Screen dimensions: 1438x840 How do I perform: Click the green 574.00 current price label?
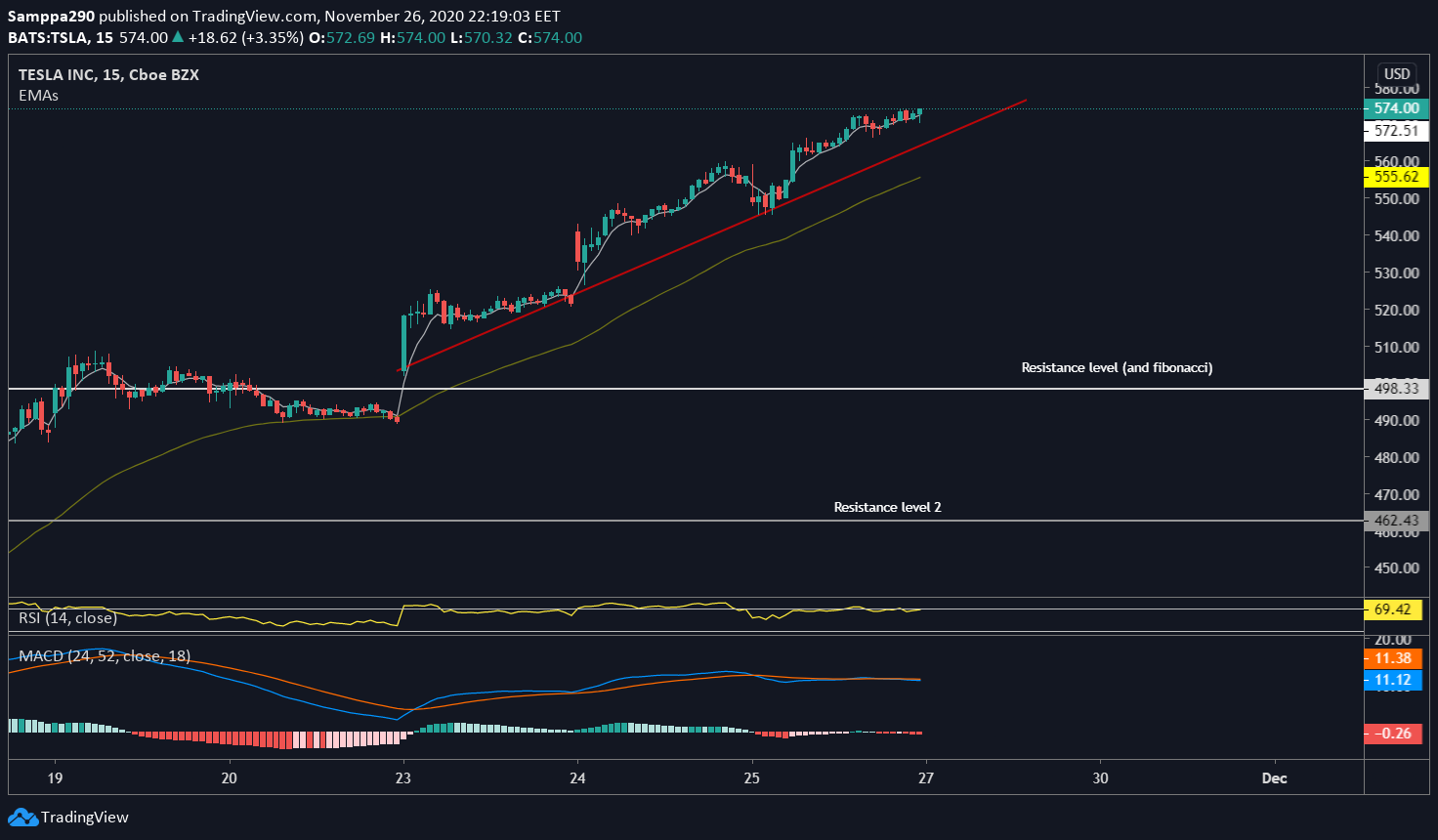[1396, 108]
